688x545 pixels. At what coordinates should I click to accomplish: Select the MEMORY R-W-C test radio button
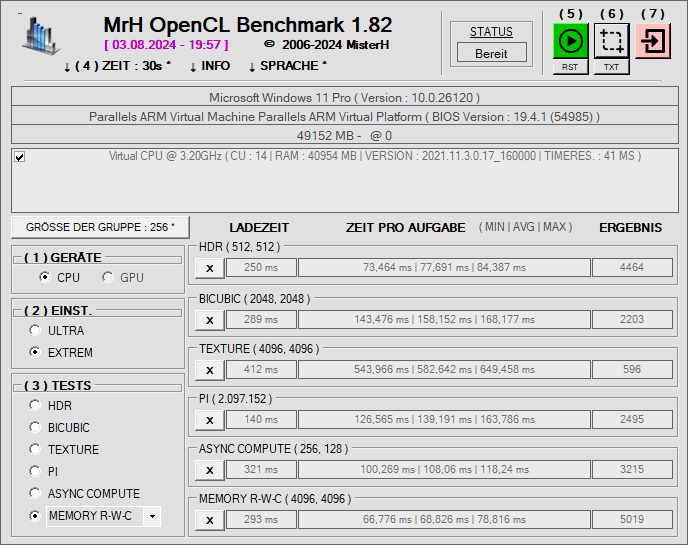[x=35, y=516]
